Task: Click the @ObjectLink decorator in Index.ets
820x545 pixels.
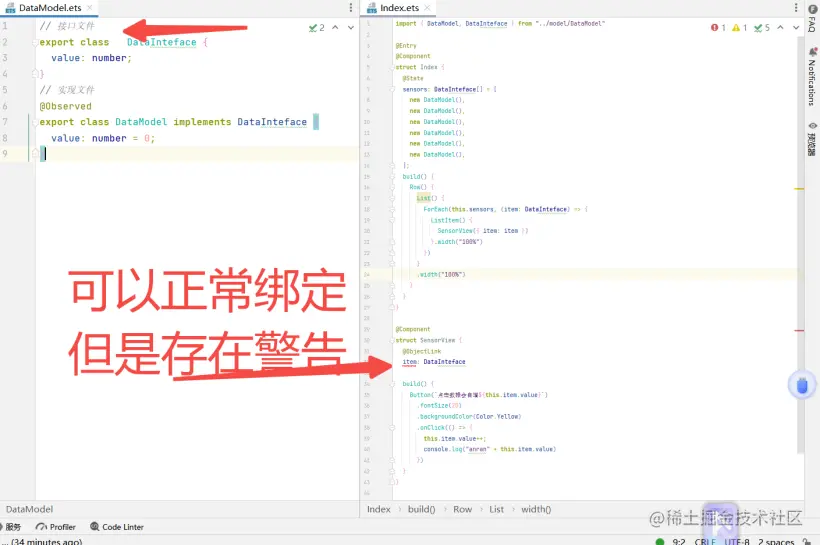Action: pyautogui.click(x=422, y=351)
